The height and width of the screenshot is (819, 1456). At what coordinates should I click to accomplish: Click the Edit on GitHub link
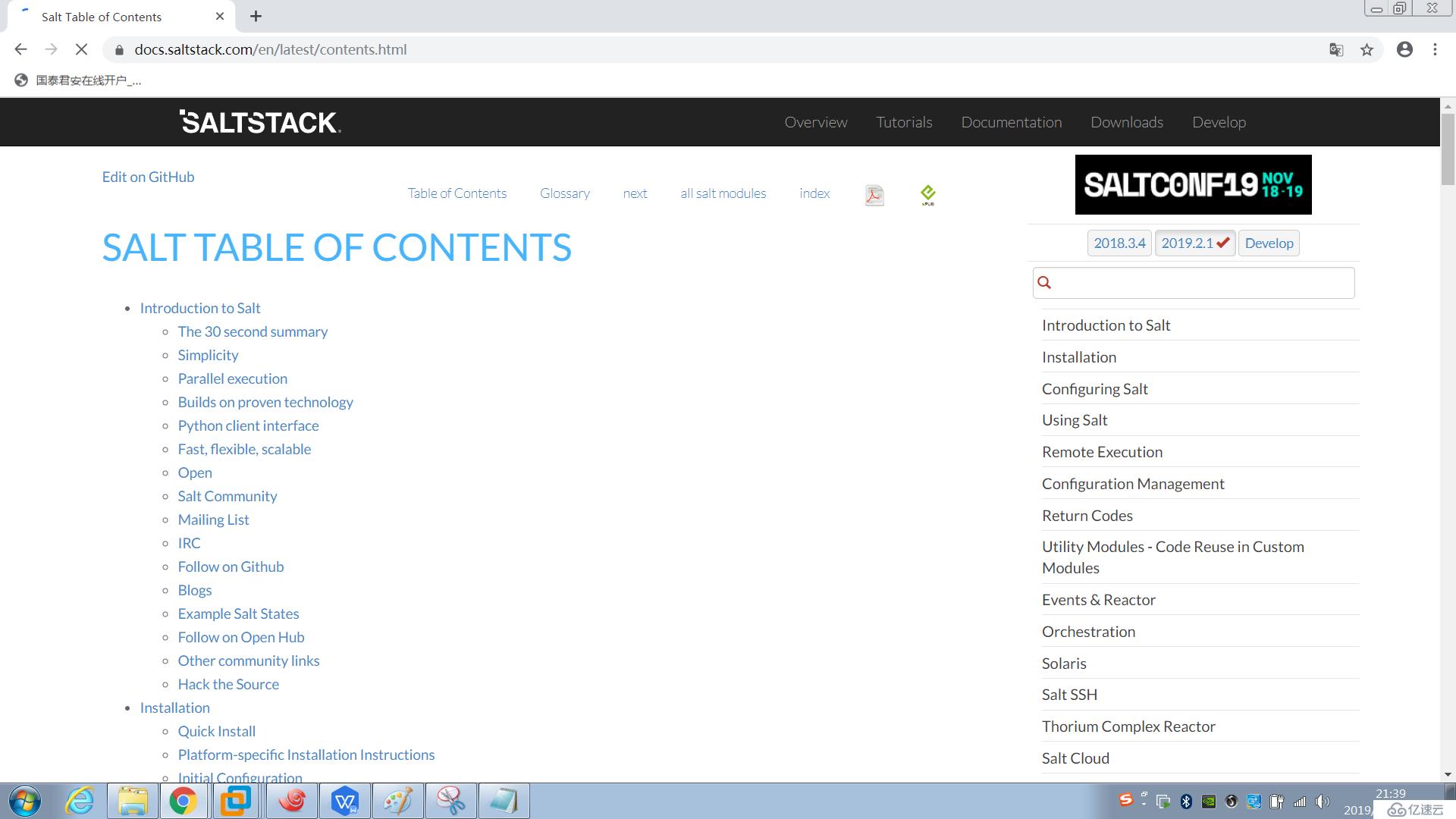point(148,177)
